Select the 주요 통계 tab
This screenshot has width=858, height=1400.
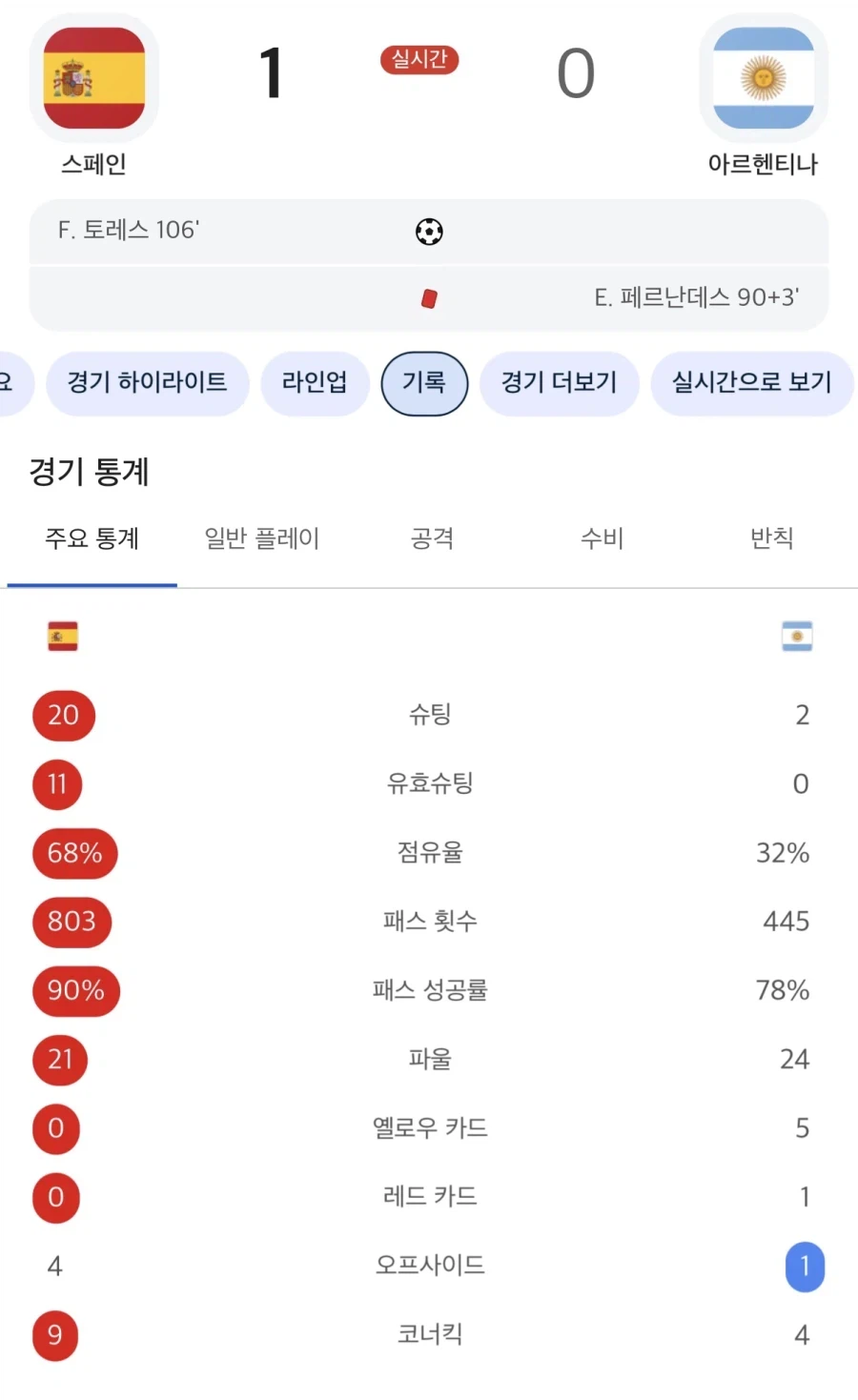[x=92, y=538]
